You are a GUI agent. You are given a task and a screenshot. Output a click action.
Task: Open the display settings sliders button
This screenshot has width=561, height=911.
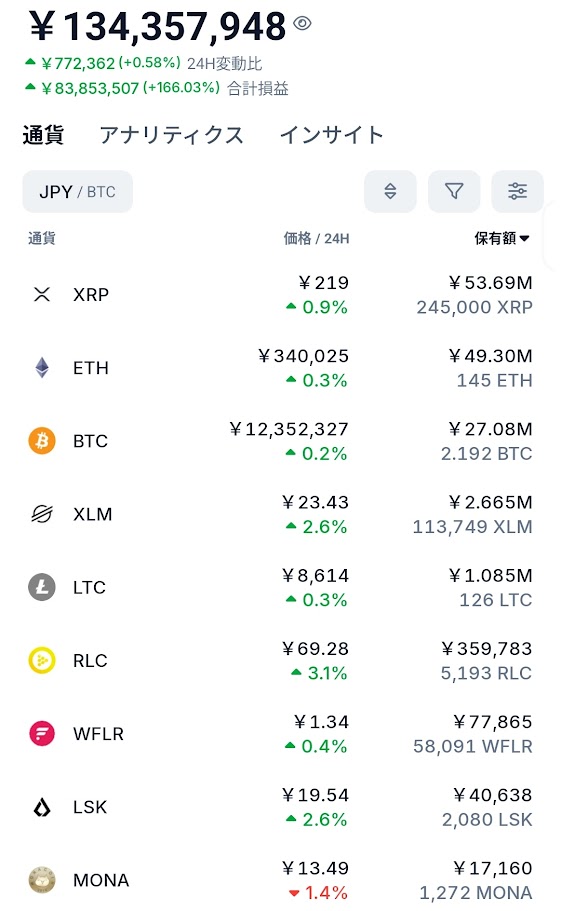pos(517,191)
